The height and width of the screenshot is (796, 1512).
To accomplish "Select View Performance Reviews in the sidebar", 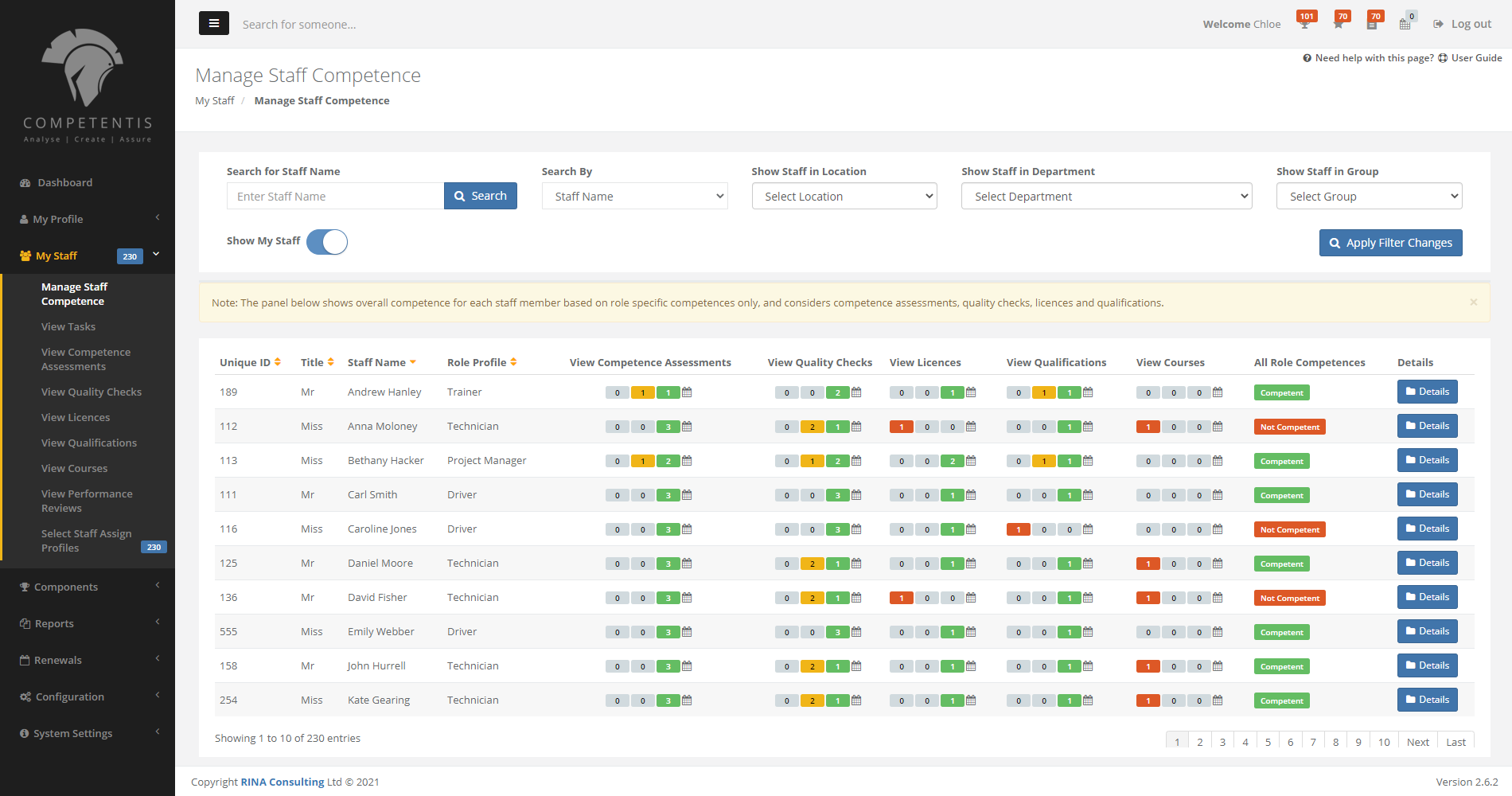I will (87, 501).
